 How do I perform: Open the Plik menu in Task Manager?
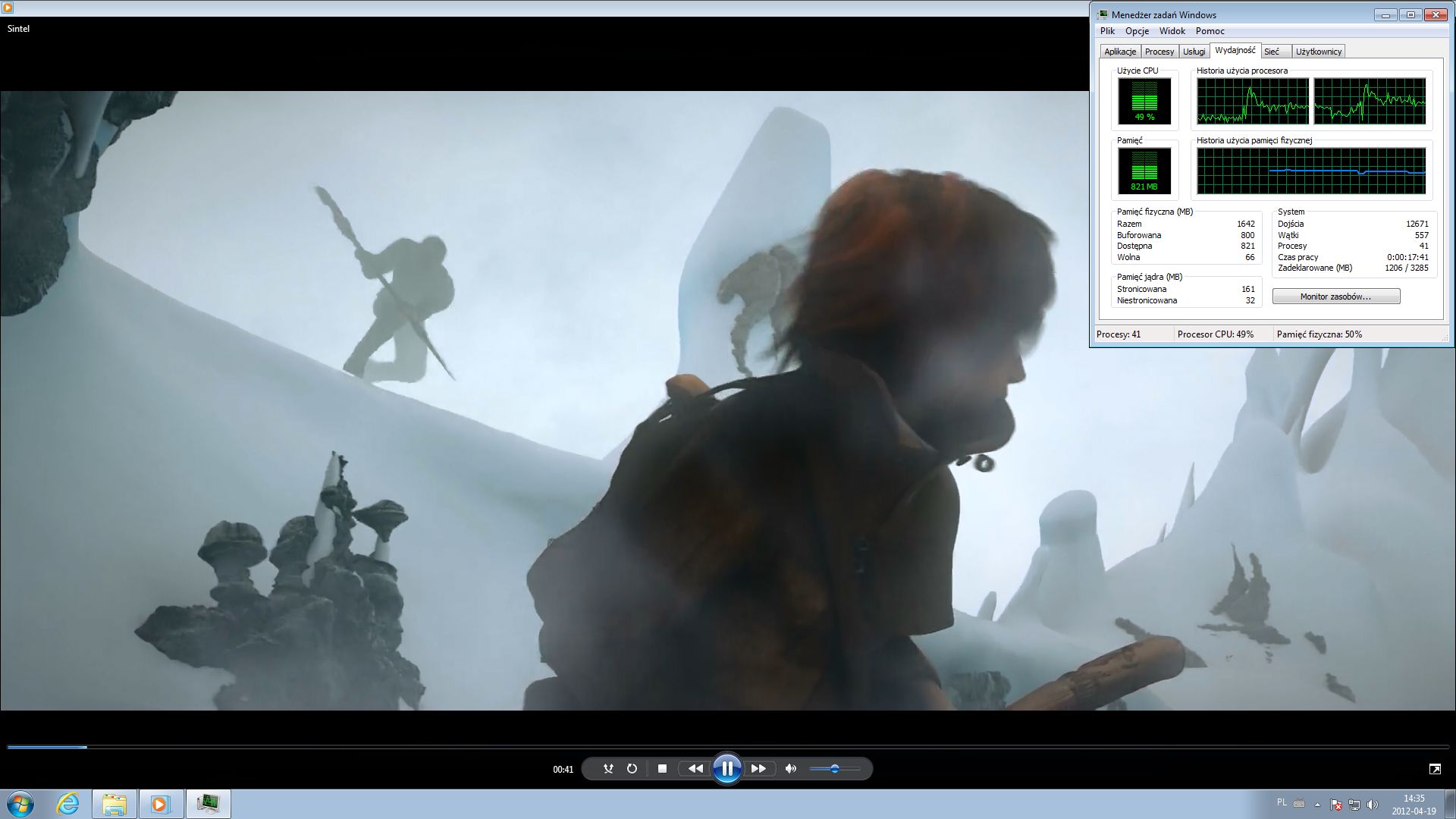pos(1108,31)
